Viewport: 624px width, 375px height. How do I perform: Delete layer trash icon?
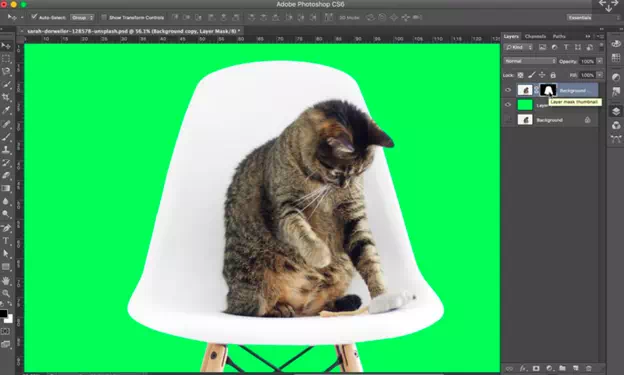point(589,369)
